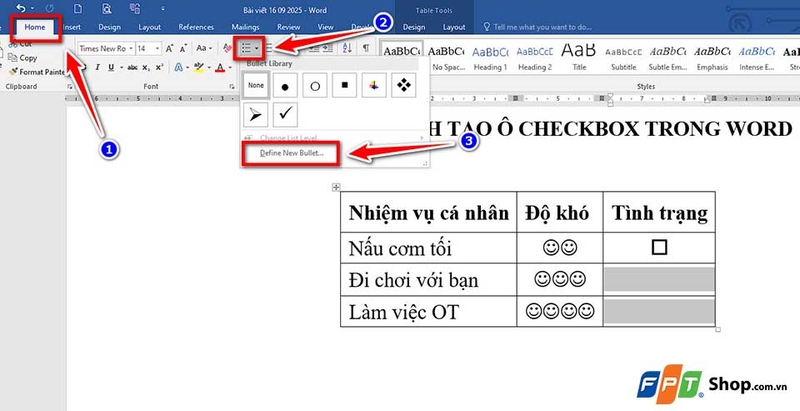This screenshot has height=411, width=800.
Task: Toggle Show/Hide paragraph marks
Action: tap(366, 48)
